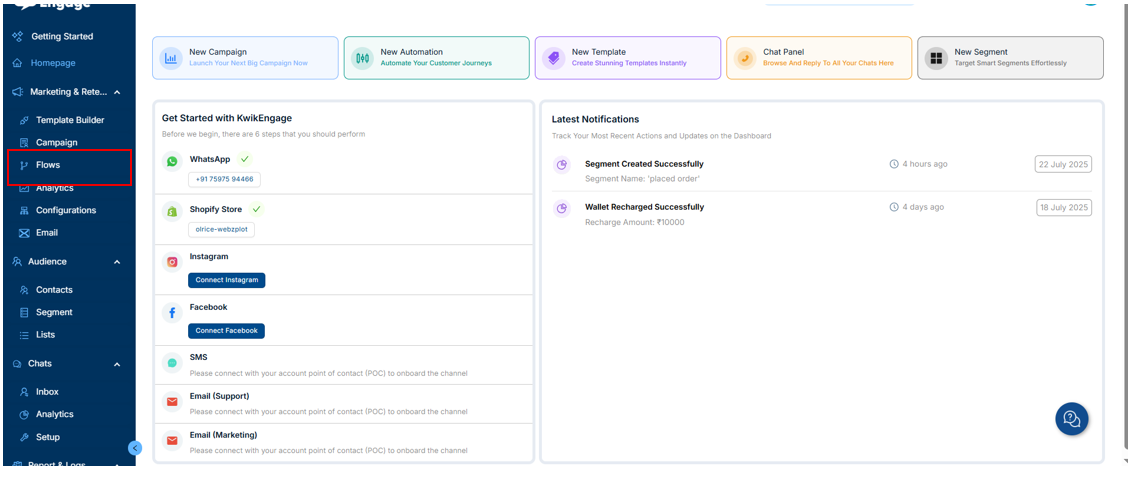Open Flows in the sidebar
1134x480 pixels.
pos(48,165)
